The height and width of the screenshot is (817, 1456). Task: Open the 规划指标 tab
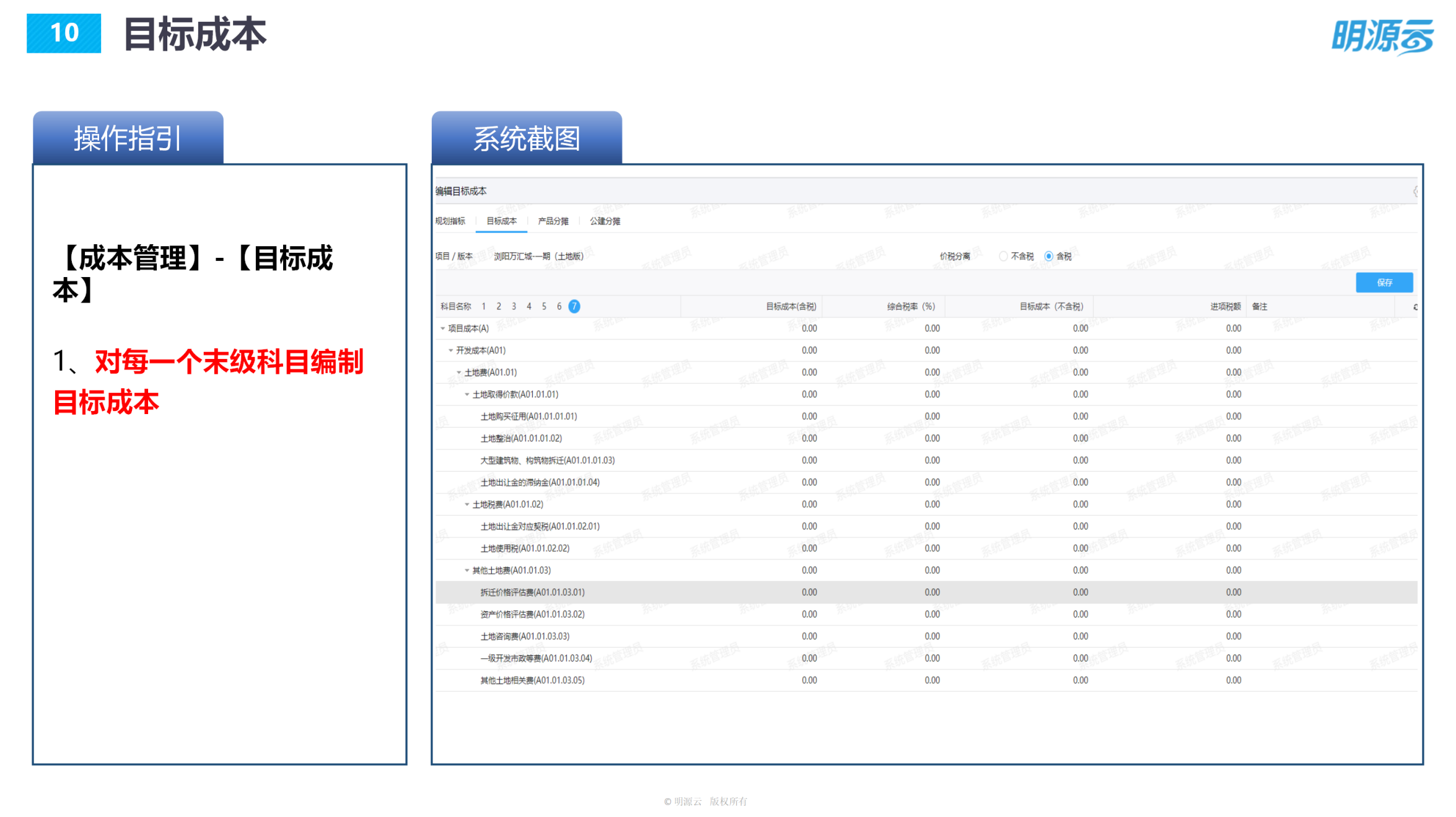(450, 221)
